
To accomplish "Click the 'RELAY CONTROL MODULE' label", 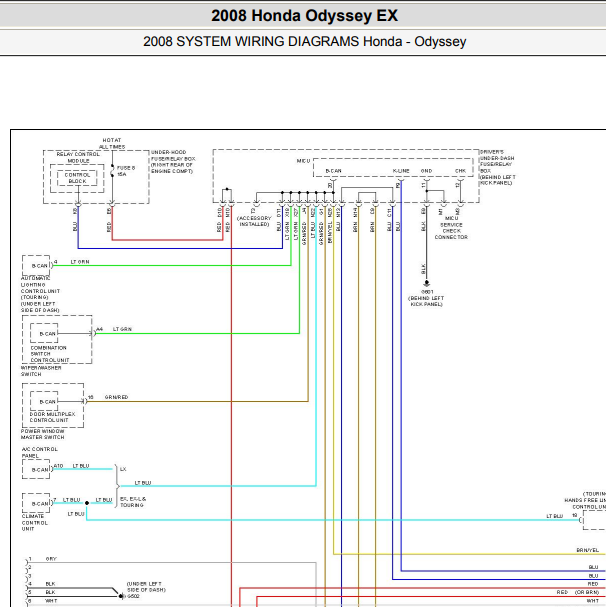I will (x=78, y=157).
